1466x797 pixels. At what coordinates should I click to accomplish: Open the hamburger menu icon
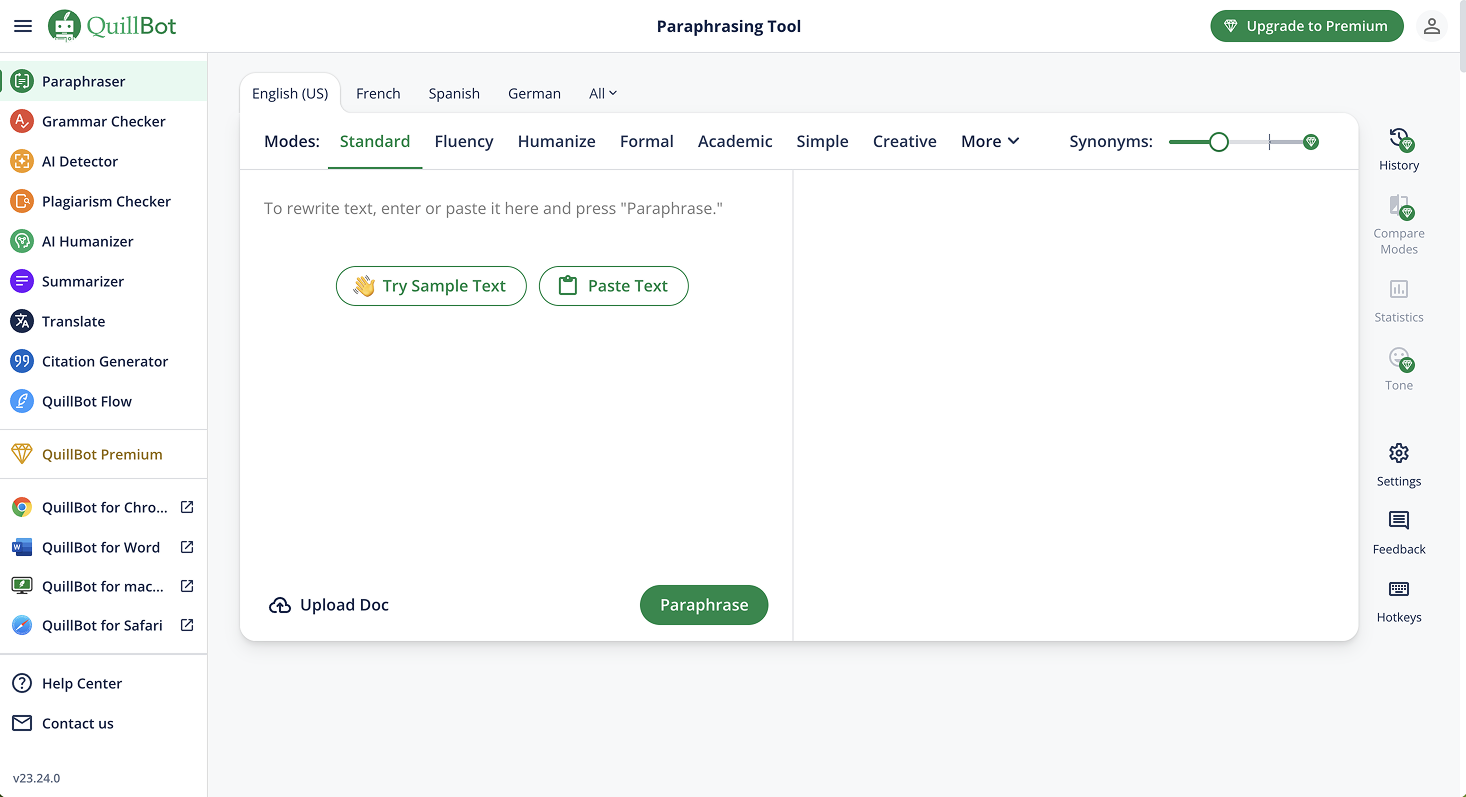pos(23,26)
